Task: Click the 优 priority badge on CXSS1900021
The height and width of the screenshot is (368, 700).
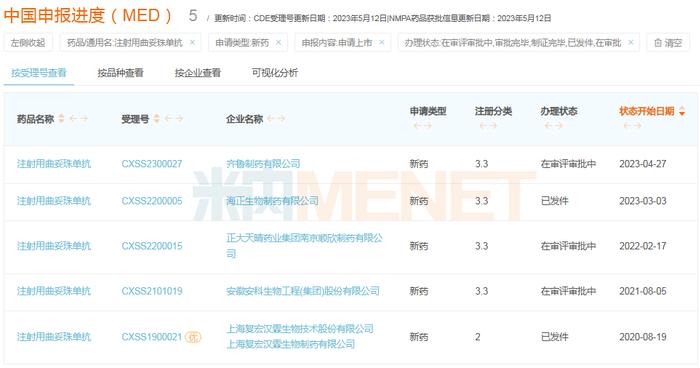Action: pyautogui.click(x=193, y=337)
